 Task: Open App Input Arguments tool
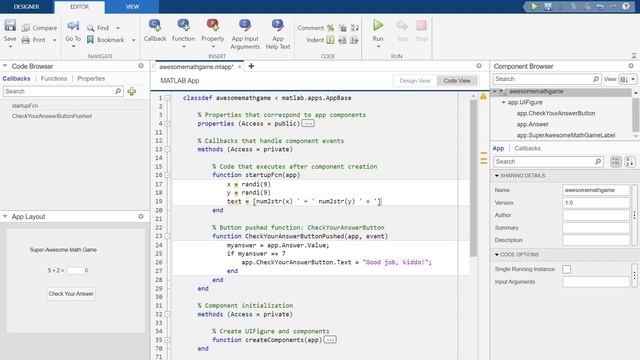[245, 25]
